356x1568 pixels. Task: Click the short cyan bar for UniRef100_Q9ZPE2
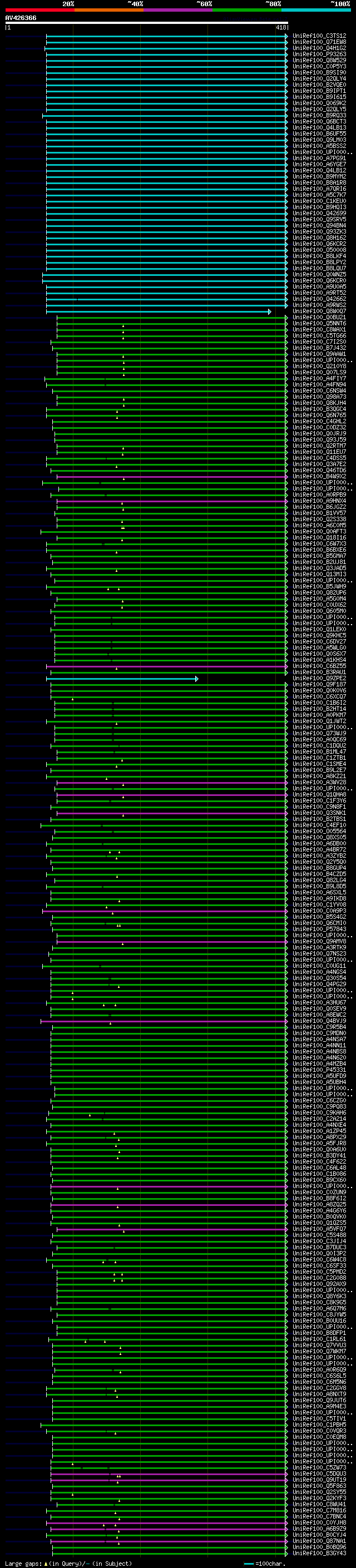(x=122, y=679)
